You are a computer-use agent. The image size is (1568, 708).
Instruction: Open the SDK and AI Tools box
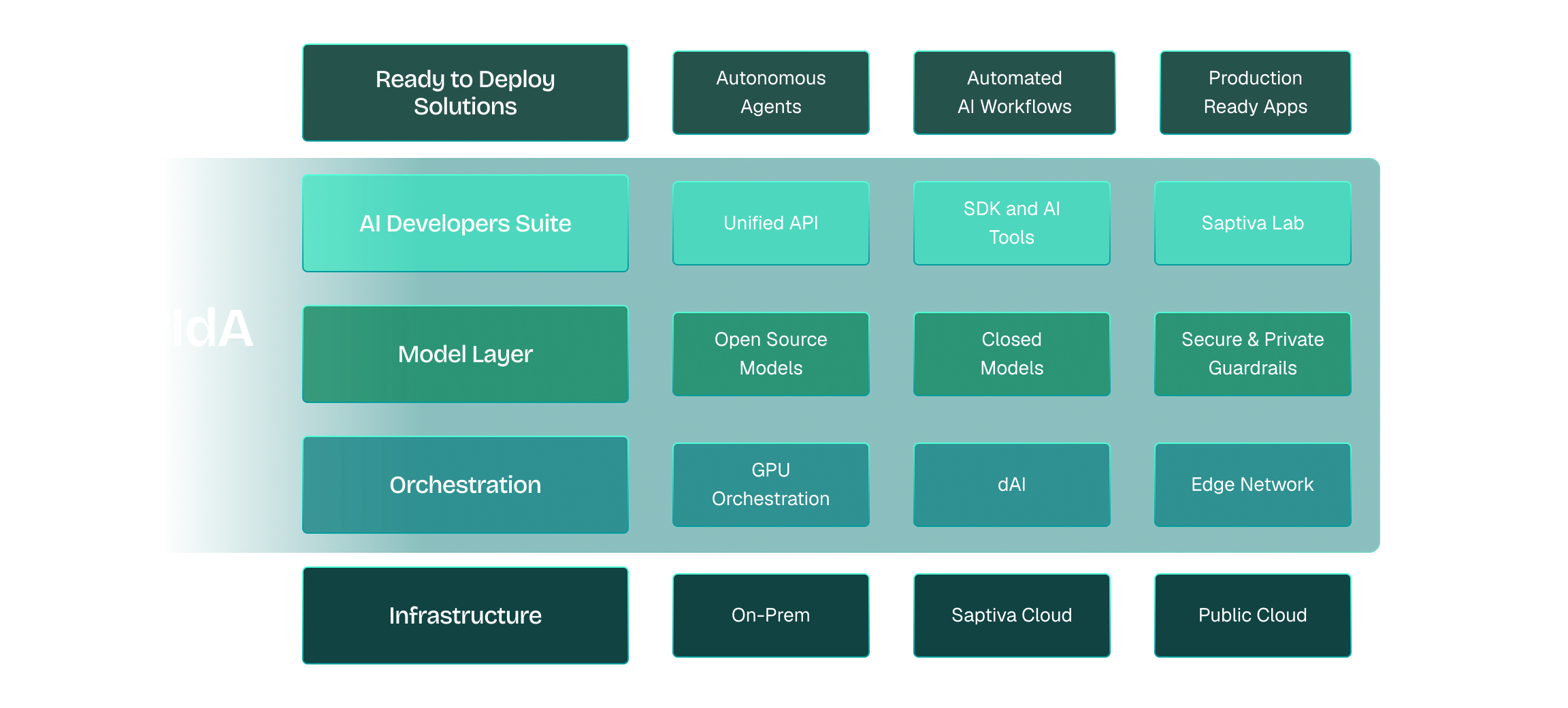(1012, 223)
